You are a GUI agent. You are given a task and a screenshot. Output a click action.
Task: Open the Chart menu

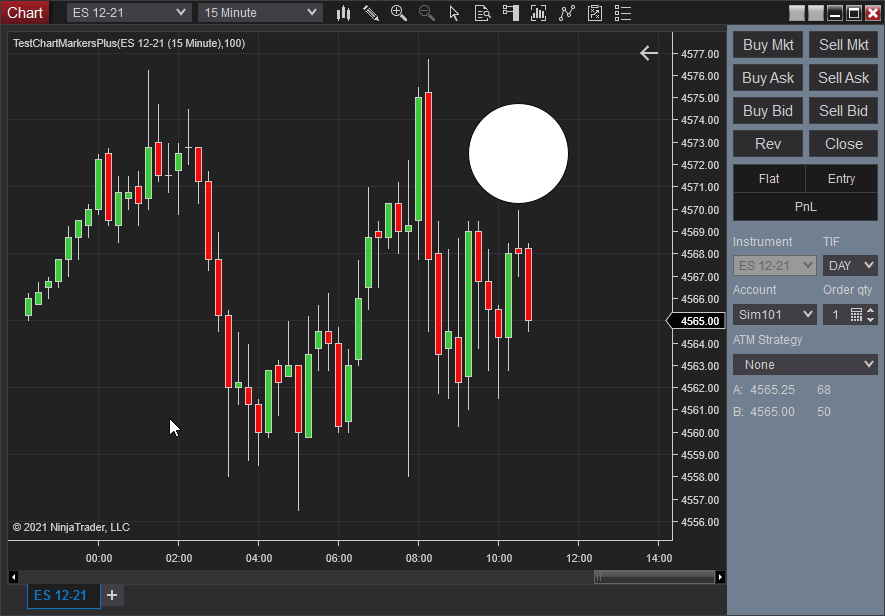[x=25, y=12]
